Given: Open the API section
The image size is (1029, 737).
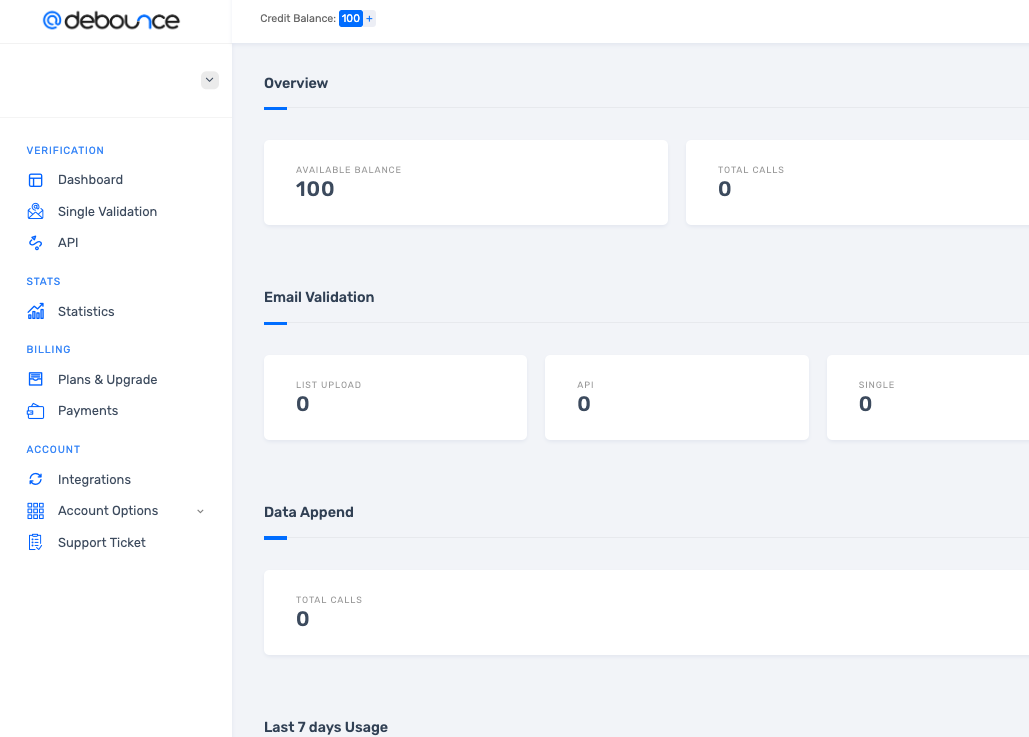Looking at the screenshot, I should pos(68,243).
